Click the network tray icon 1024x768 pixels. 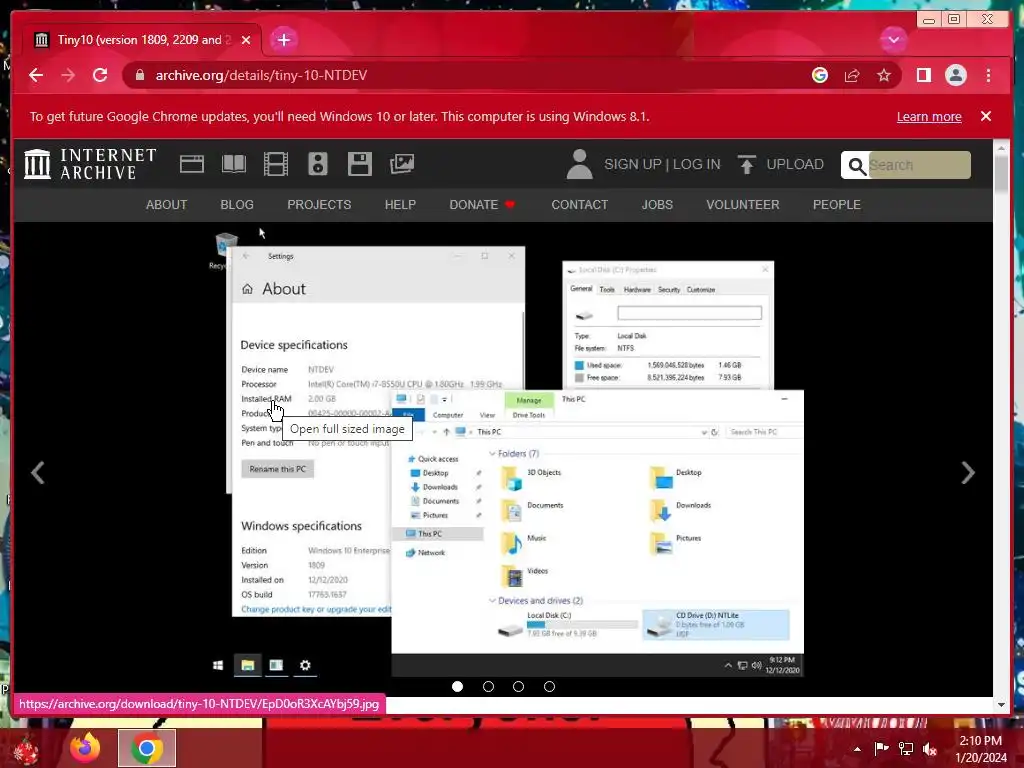point(906,748)
